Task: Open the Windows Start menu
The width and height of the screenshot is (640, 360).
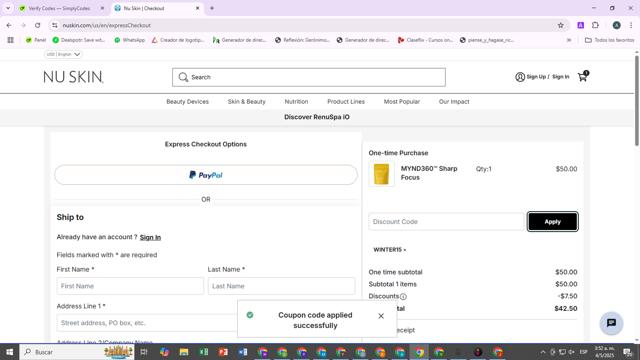Action: tap(9, 352)
